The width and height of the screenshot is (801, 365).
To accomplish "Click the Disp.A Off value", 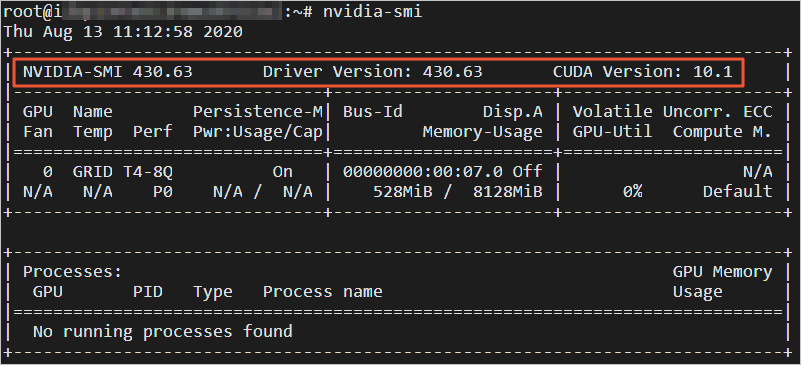I will point(528,172).
